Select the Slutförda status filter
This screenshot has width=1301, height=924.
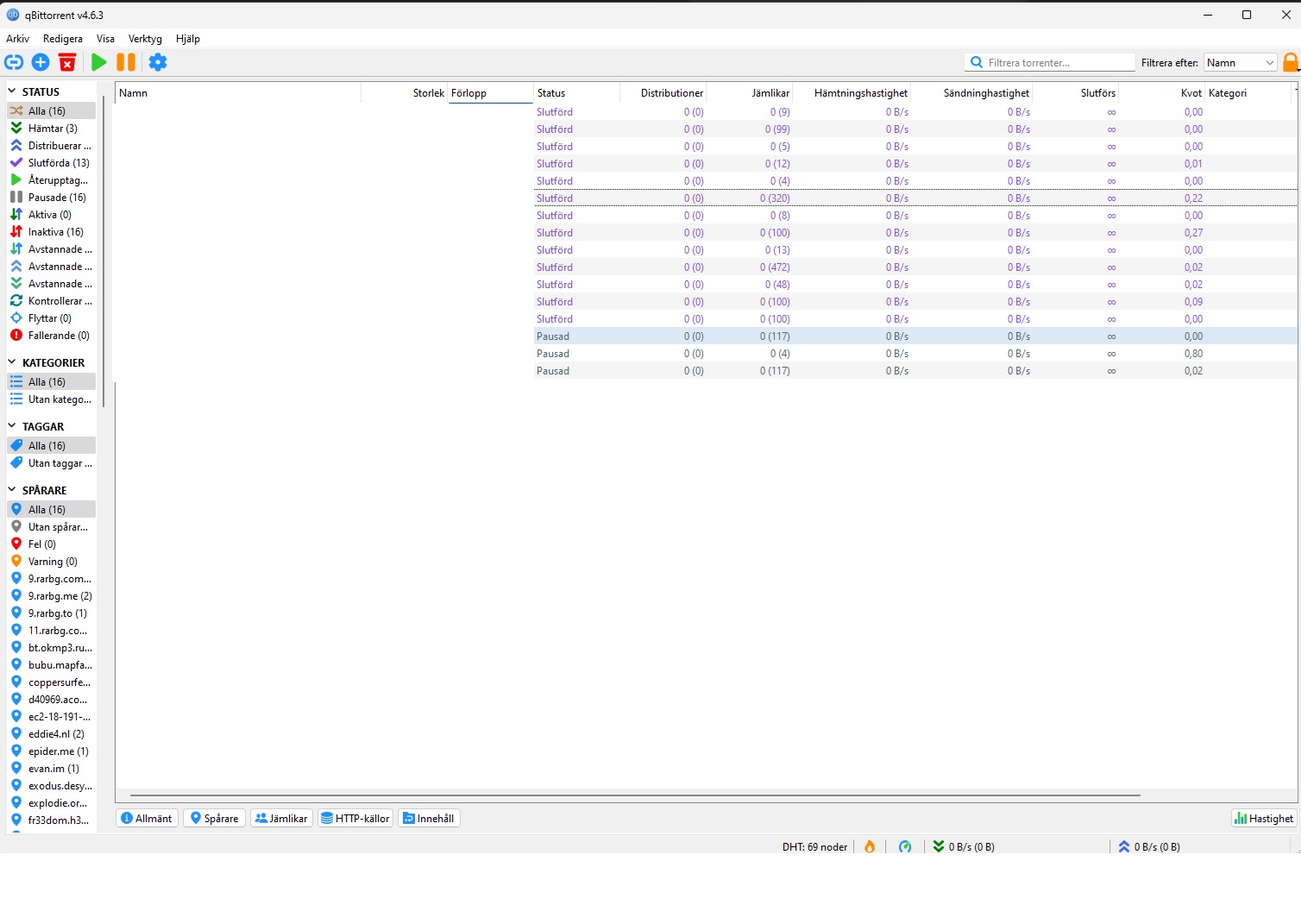tap(52, 162)
